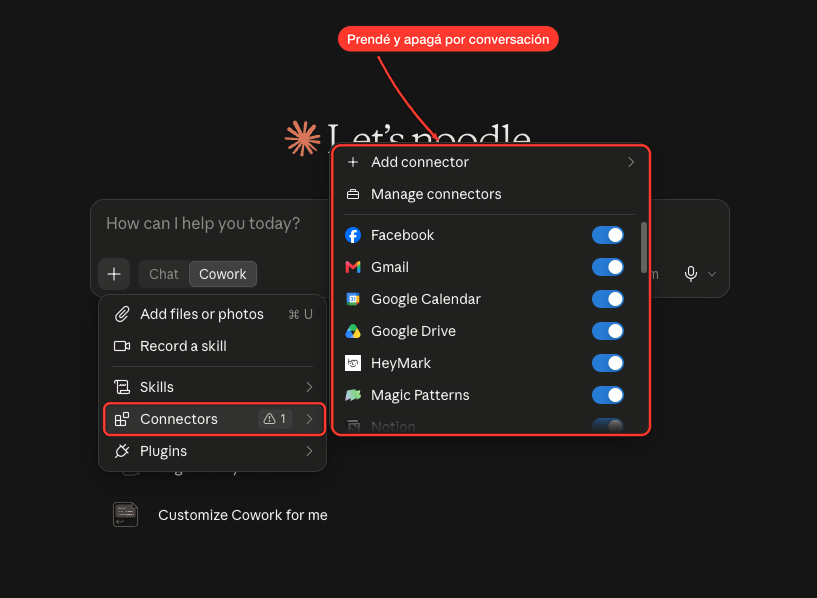
Task: Switch off the Google Drive connector
Action: pyautogui.click(x=608, y=331)
